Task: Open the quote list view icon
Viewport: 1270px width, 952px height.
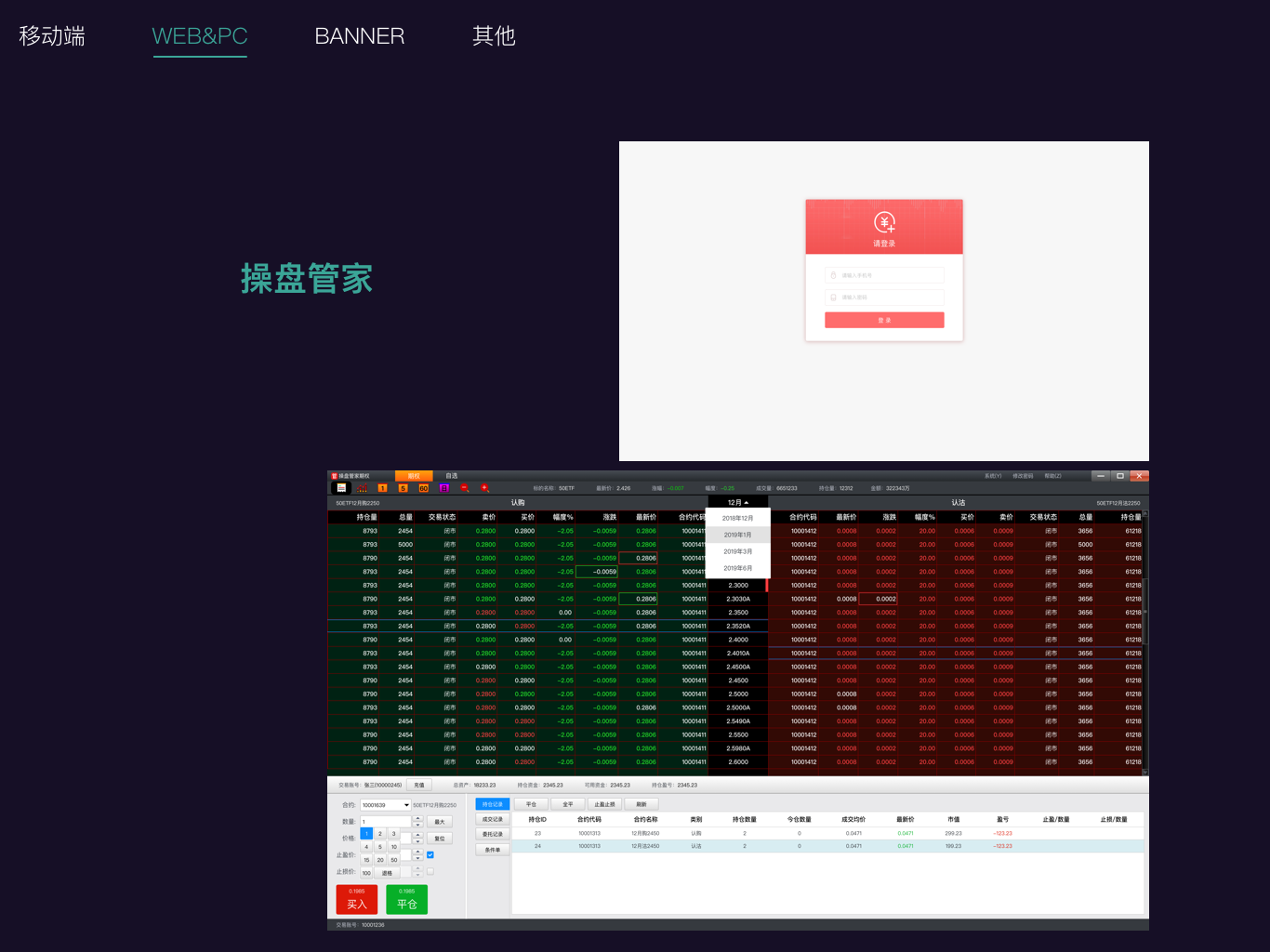Action: tap(341, 487)
